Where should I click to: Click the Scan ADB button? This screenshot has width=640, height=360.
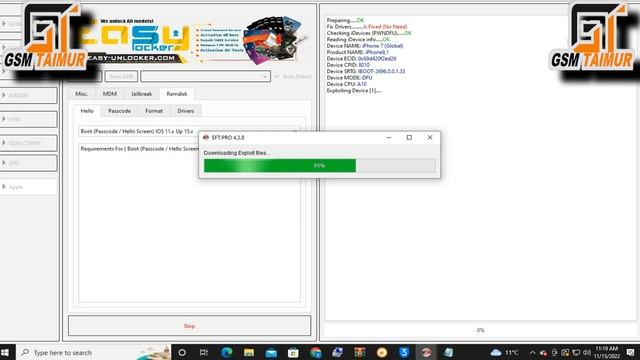[121, 76]
